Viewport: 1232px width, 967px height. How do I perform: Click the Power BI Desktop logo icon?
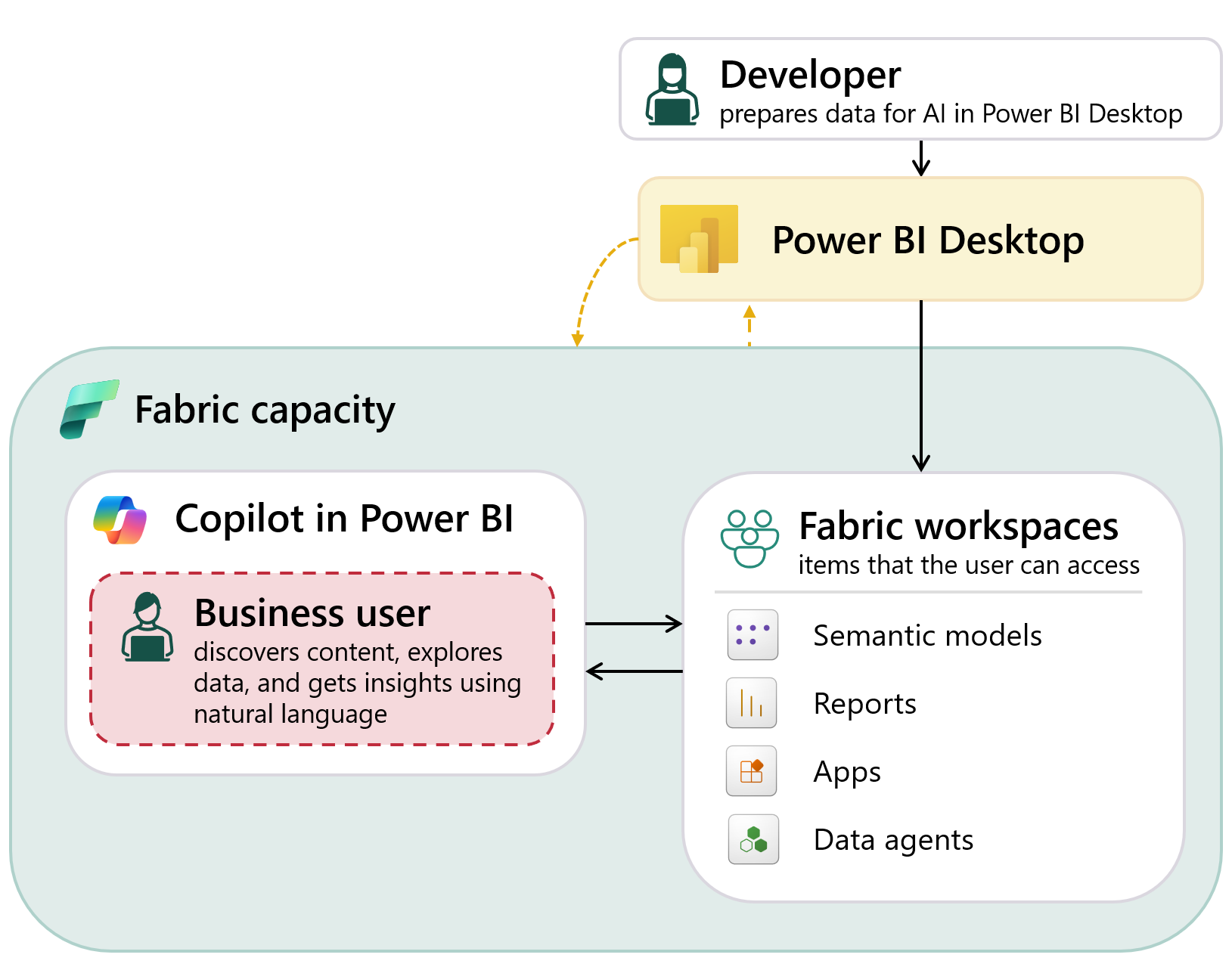(699, 239)
